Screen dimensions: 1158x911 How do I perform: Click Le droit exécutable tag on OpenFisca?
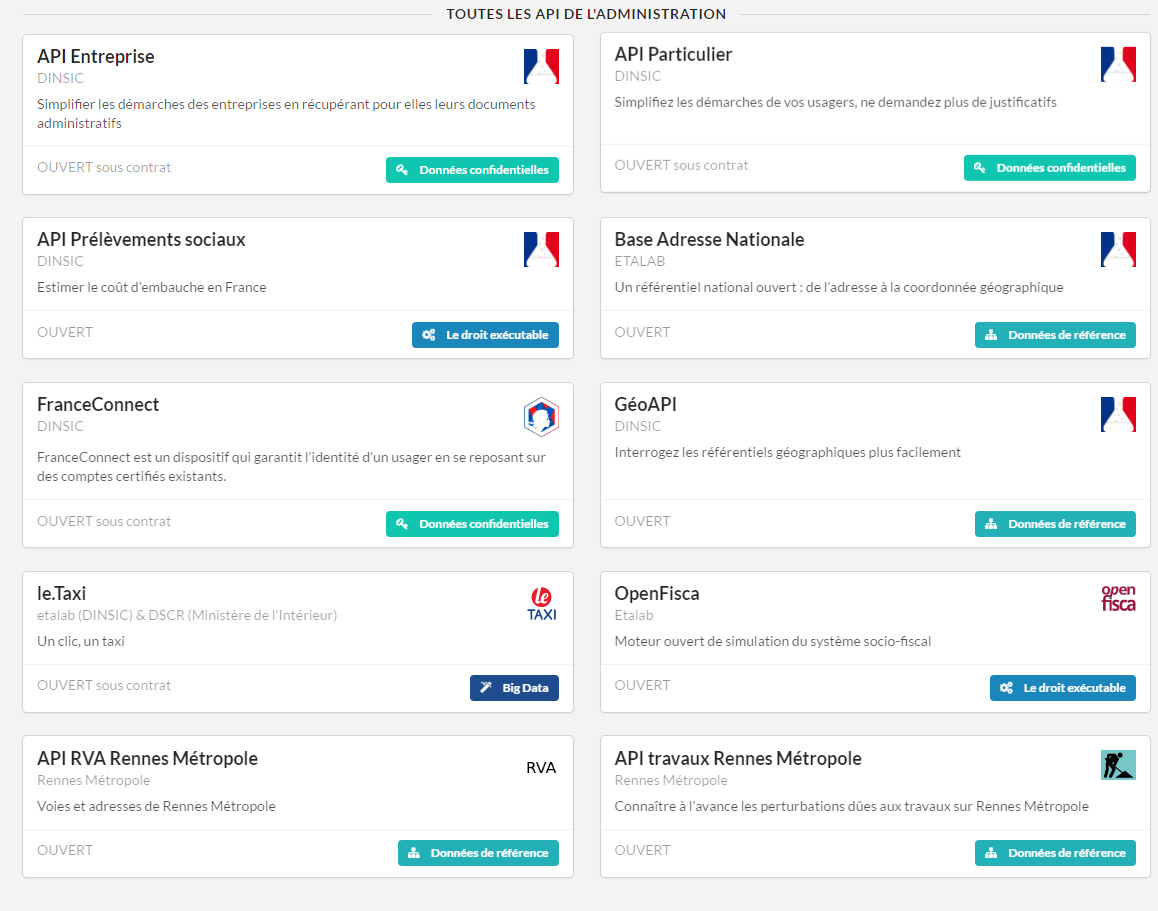[x=1063, y=688]
